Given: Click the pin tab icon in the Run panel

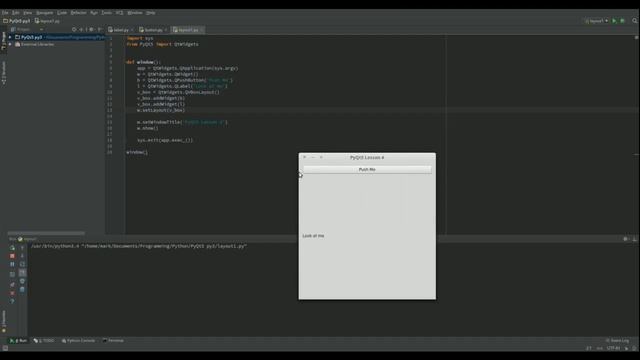Looking at the screenshot, I should pyautogui.click(x=12, y=284).
